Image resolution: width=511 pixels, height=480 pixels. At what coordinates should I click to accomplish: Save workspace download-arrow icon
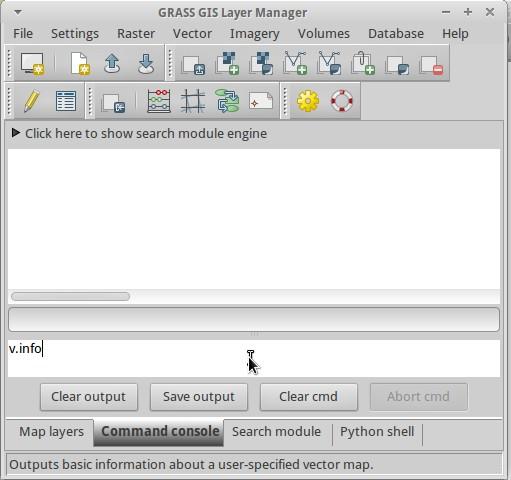[146, 63]
